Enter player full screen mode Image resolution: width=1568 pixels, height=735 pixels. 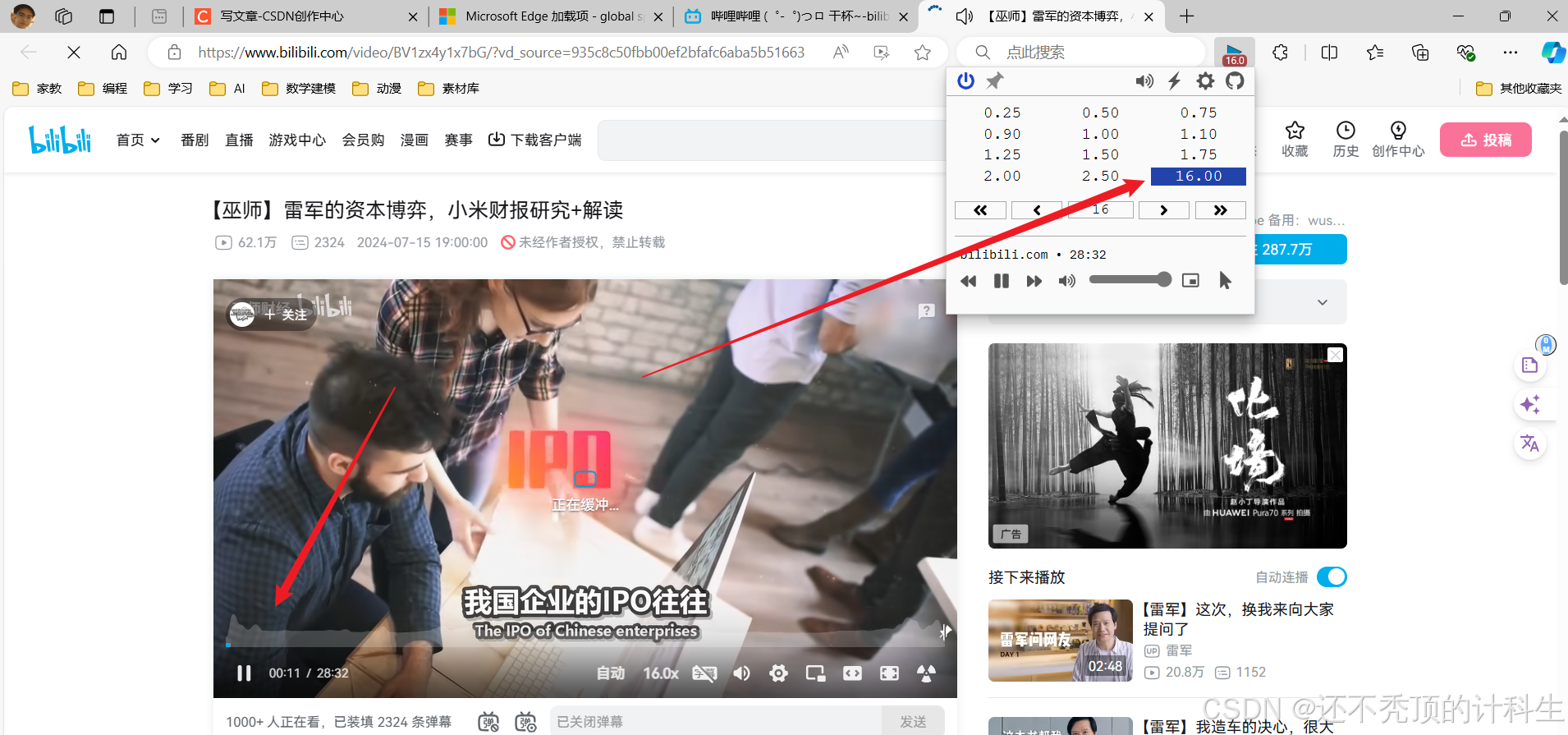pyautogui.click(x=889, y=673)
